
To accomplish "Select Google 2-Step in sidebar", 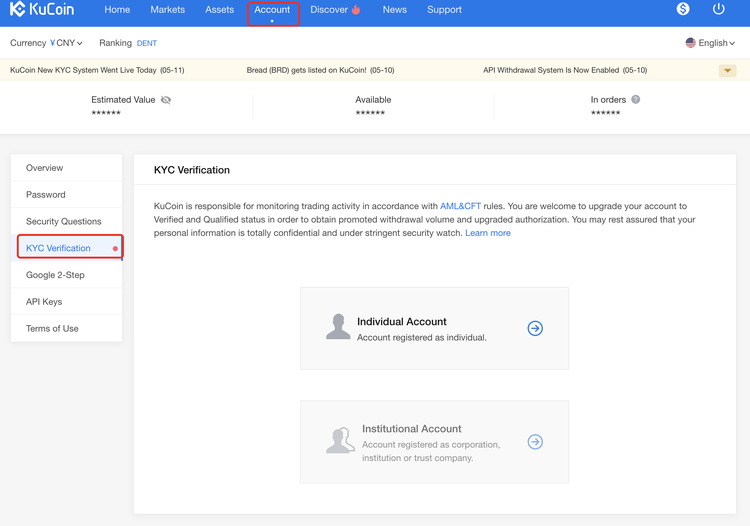I will (x=55, y=275).
